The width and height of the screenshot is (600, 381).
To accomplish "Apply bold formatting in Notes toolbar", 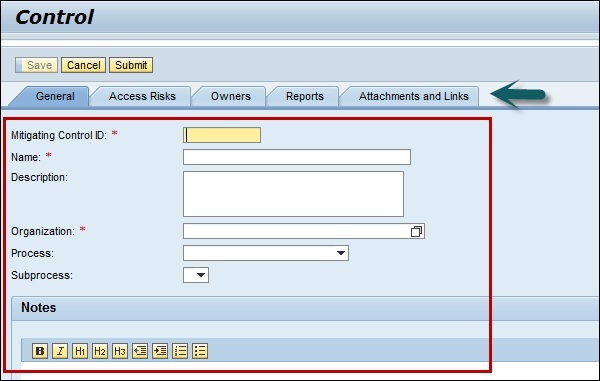I will tap(40, 351).
